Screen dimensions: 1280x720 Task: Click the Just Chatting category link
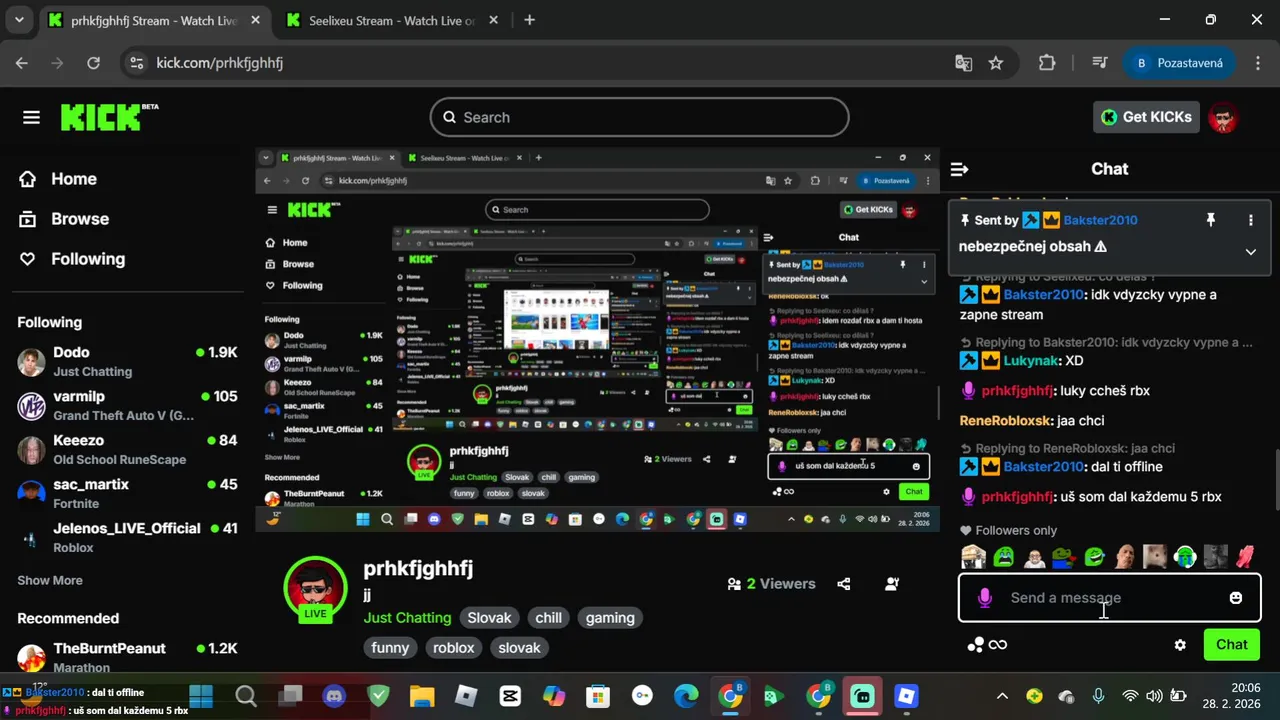tap(407, 618)
